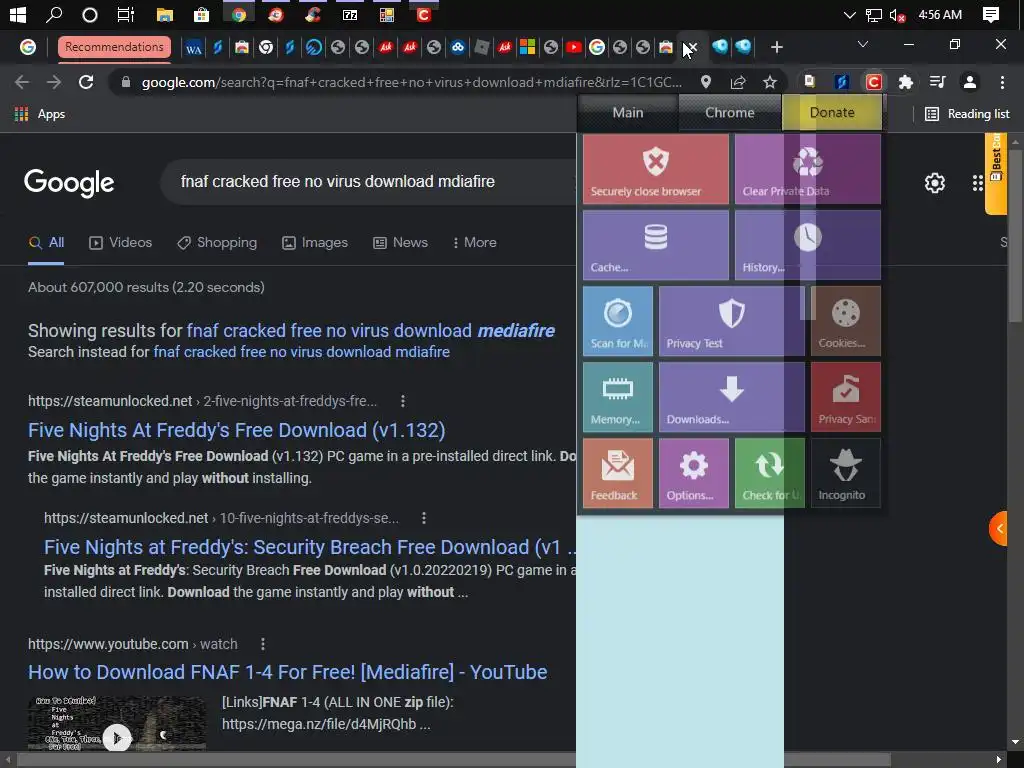Select the Main tab in extension popup
This screenshot has height=768, width=1024.
[x=628, y=112]
